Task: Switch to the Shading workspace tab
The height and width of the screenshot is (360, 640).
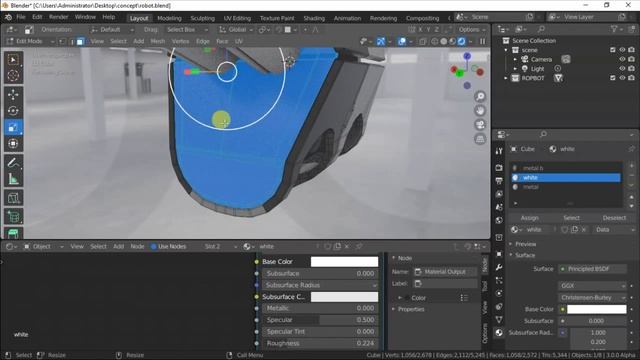Action: (314, 18)
